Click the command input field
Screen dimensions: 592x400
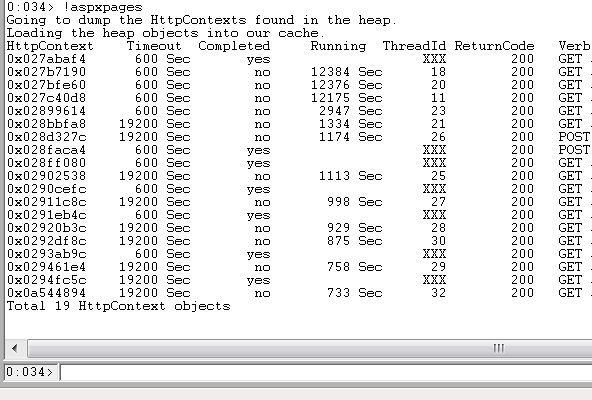pos(326,373)
